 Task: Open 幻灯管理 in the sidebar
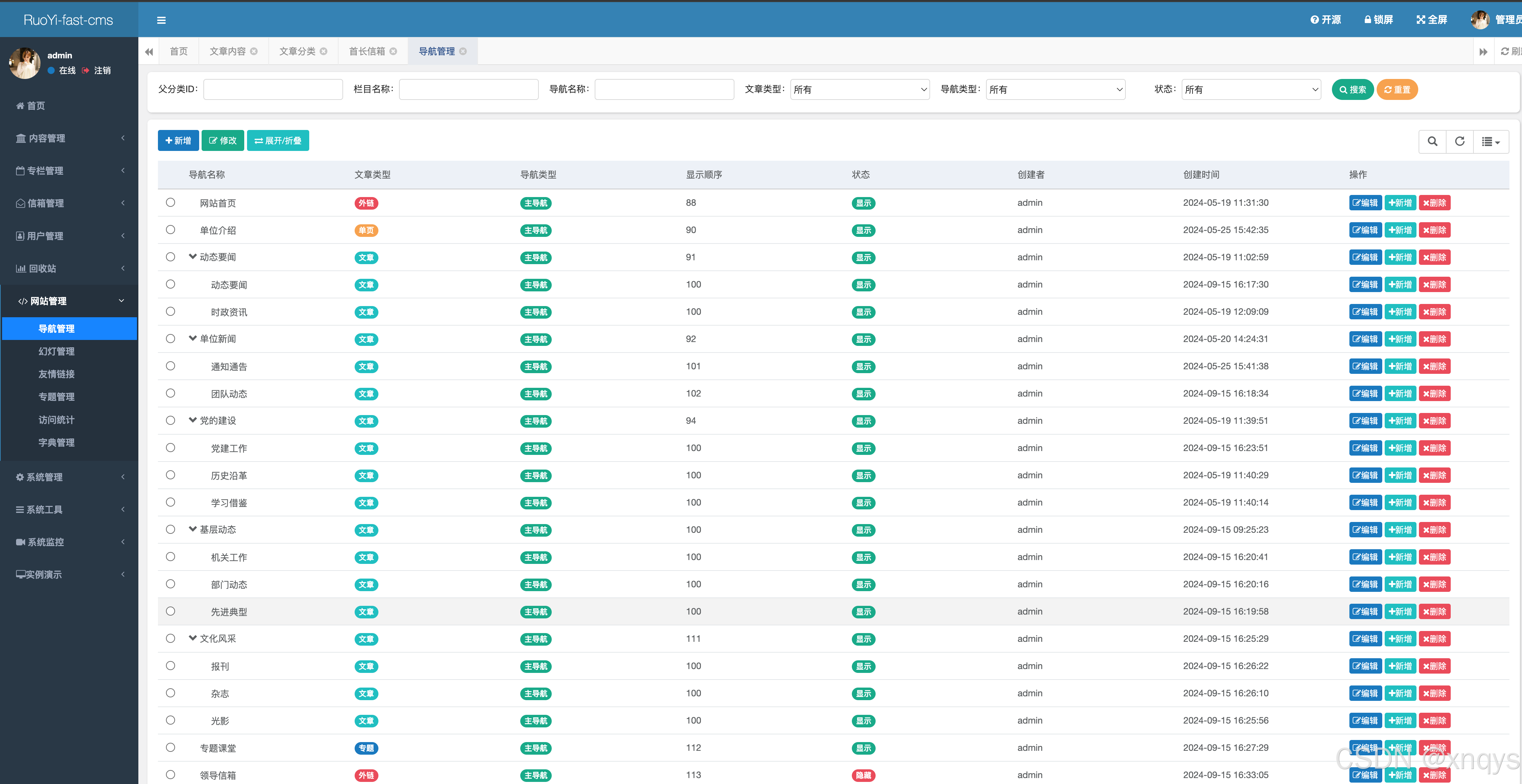[57, 351]
